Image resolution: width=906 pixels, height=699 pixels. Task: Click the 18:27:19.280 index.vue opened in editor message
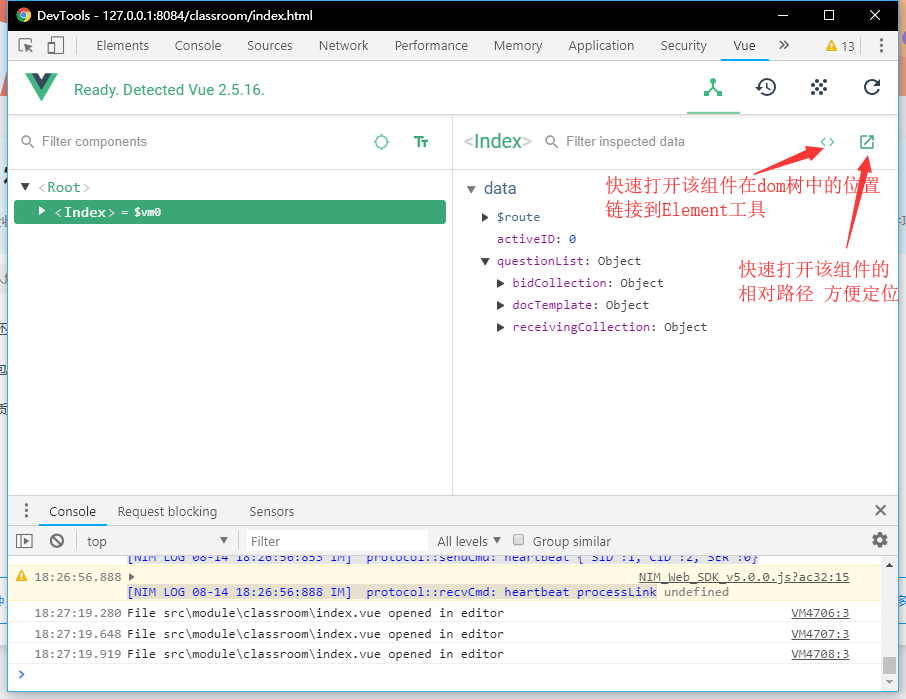coord(315,612)
